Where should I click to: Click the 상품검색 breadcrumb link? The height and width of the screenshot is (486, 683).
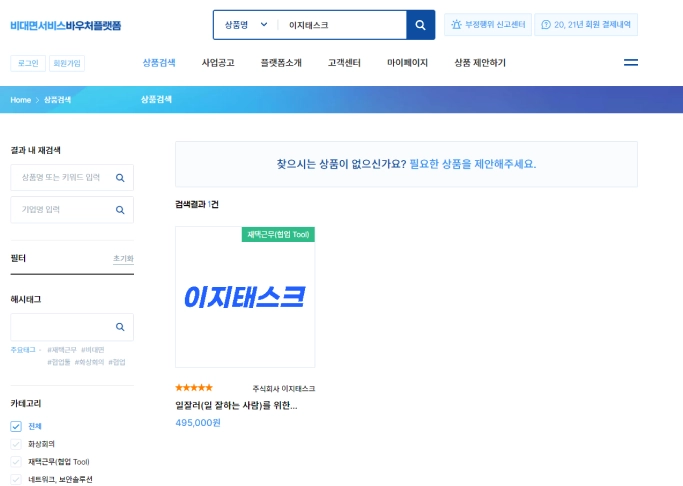point(57,100)
